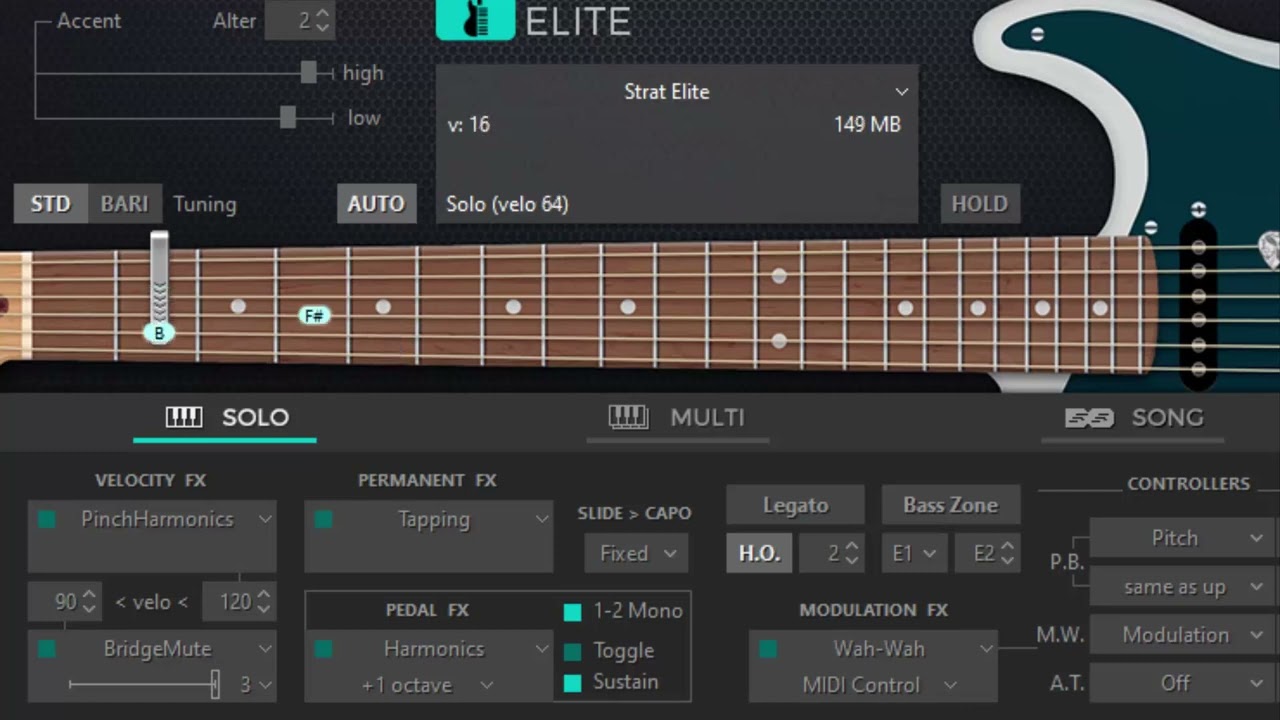Toggle the Sustain checkbox
Screen dimensions: 1280x720
(572, 684)
